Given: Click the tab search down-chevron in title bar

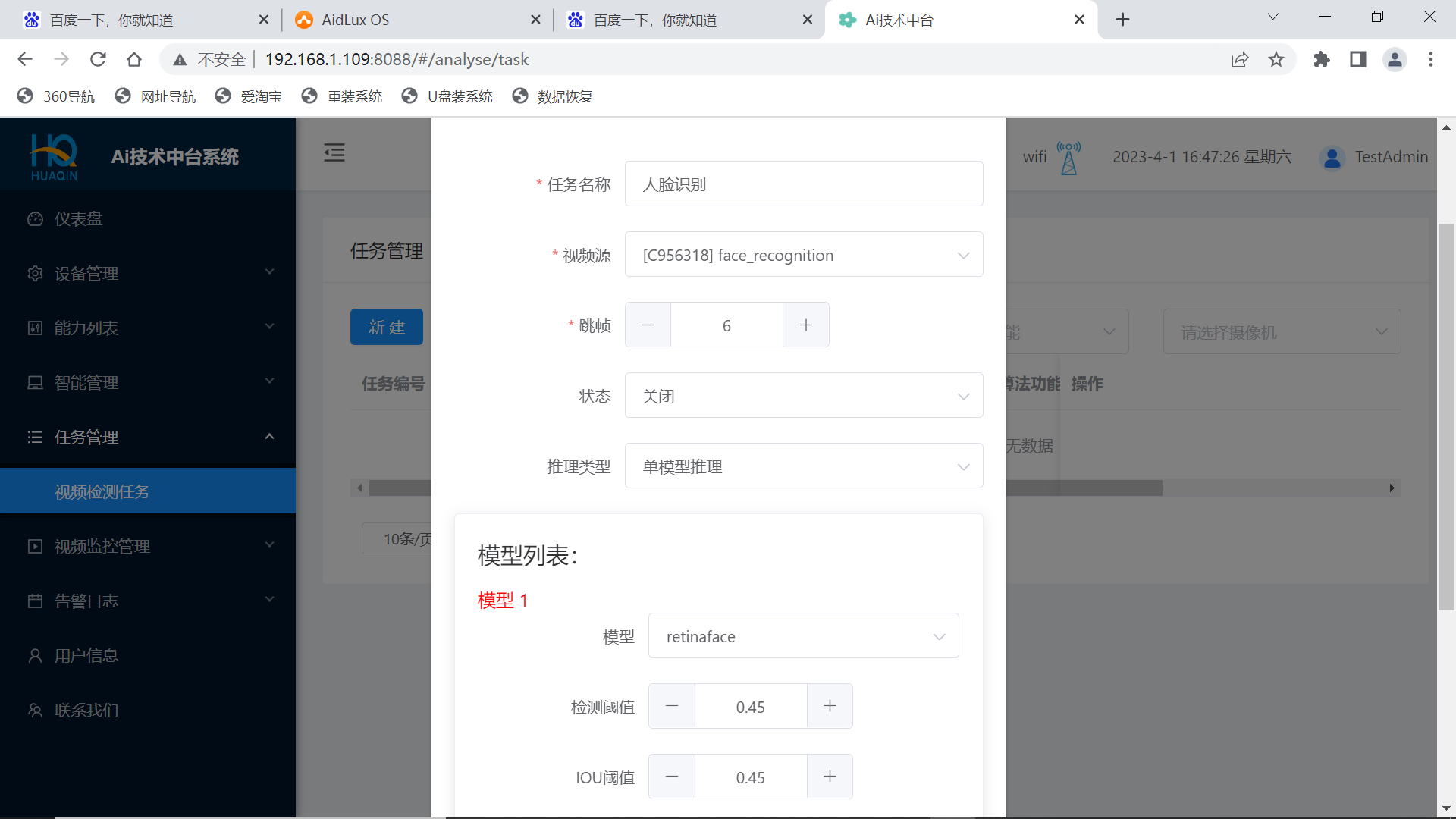Looking at the screenshot, I should 1273,17.
